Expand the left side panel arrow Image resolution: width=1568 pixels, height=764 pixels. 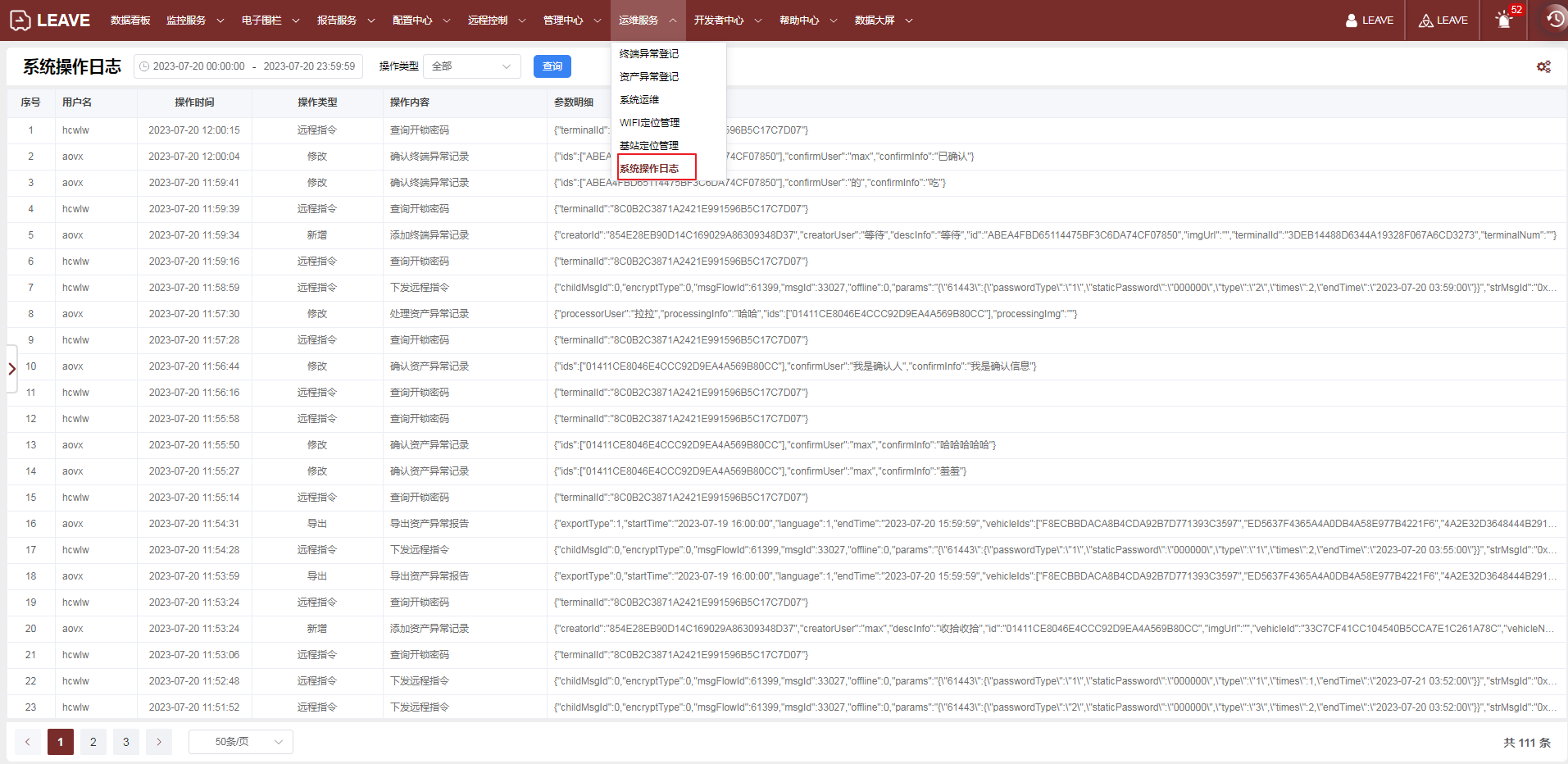click(11, 369)
